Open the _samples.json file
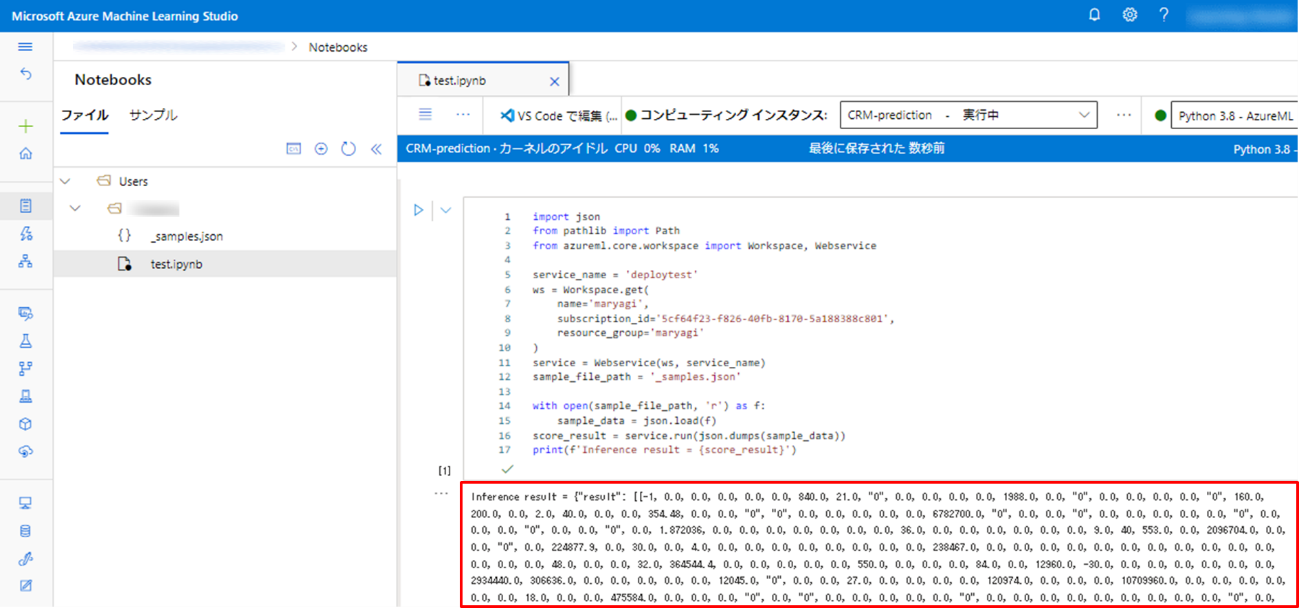Viewport: 1299px width, 608px height. (x=186, y=236)
